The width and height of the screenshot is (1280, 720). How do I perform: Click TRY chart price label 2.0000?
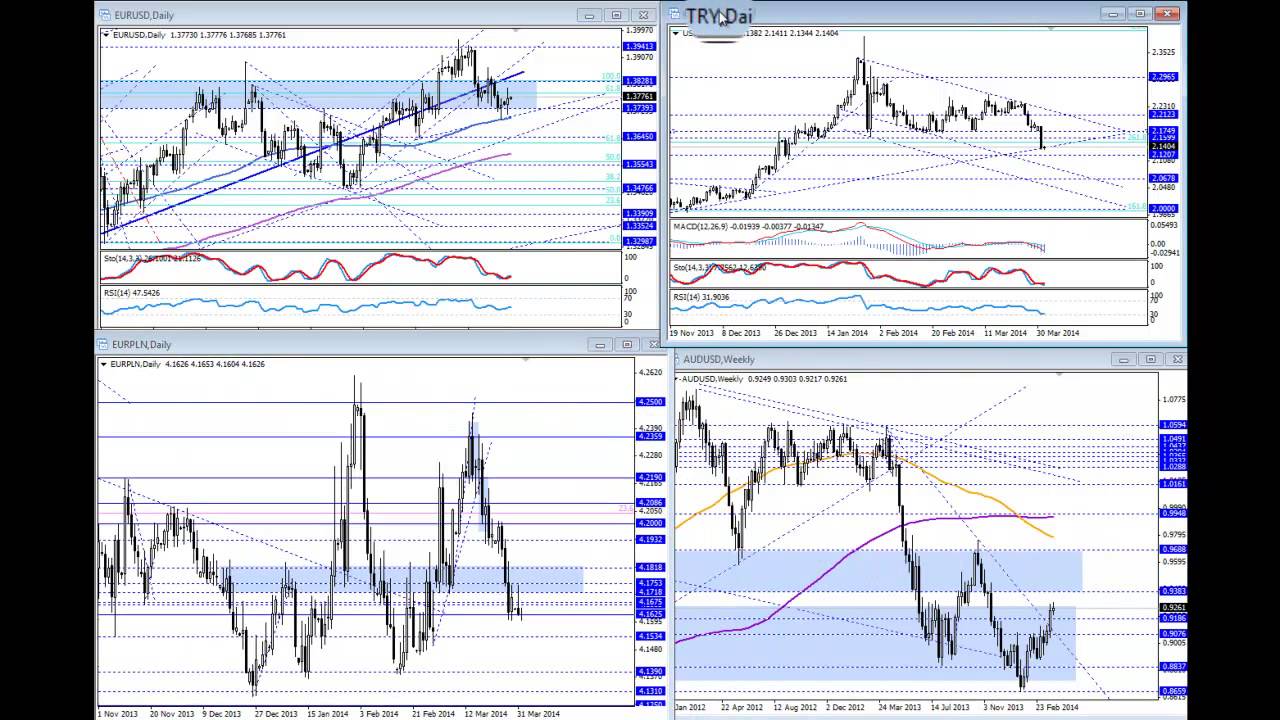(x=1163, y=208)
